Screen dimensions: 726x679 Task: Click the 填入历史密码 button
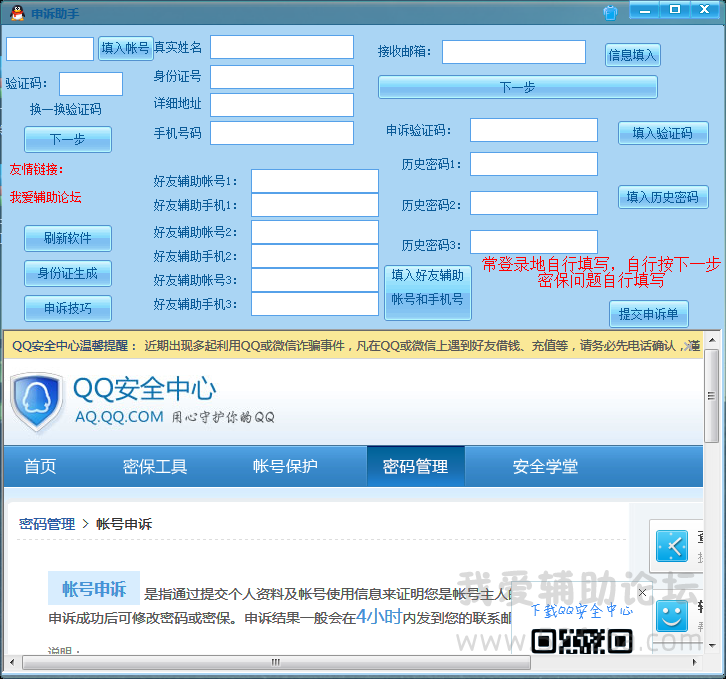[663, 197]
